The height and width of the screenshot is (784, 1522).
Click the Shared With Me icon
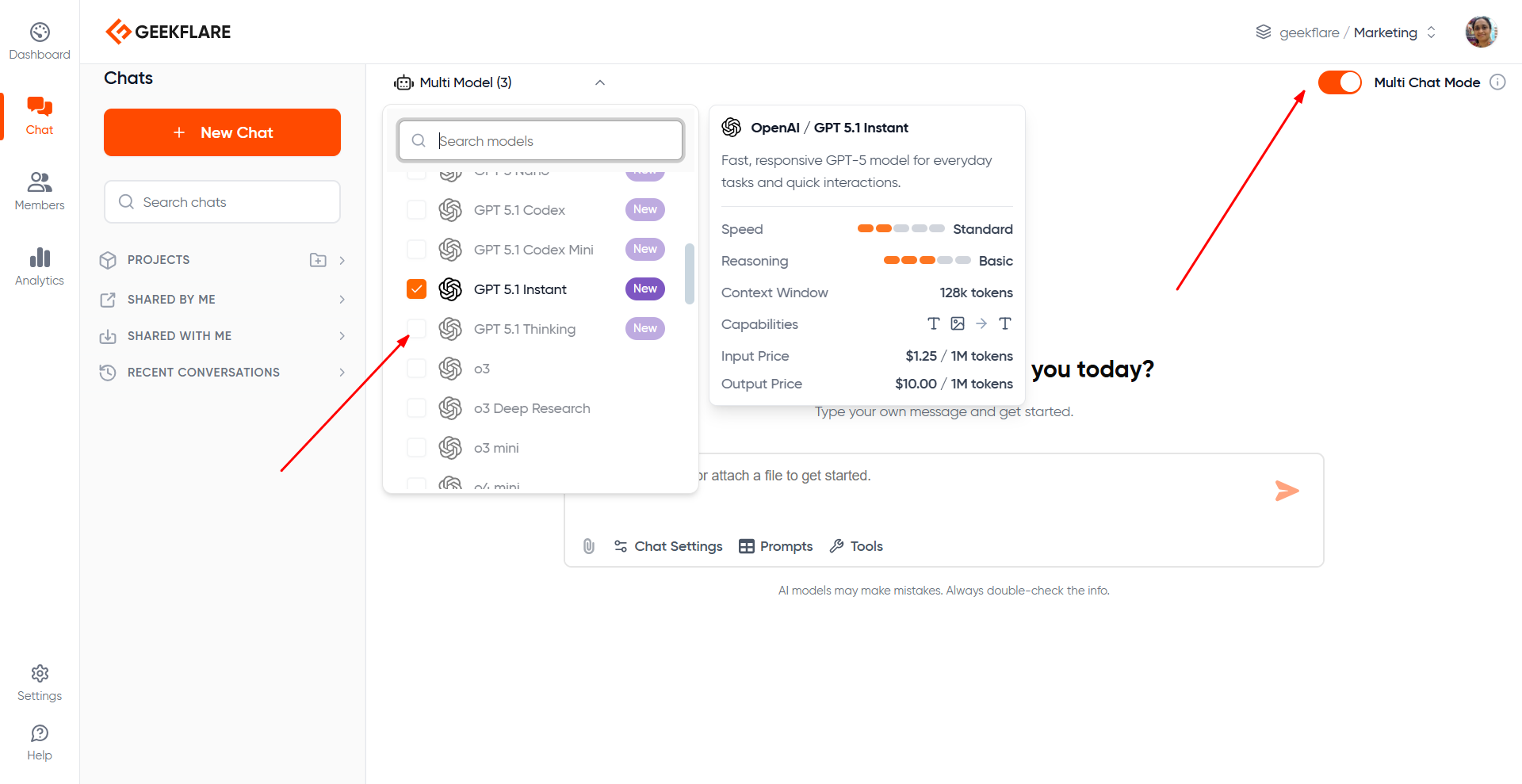[x=108, y=336]
